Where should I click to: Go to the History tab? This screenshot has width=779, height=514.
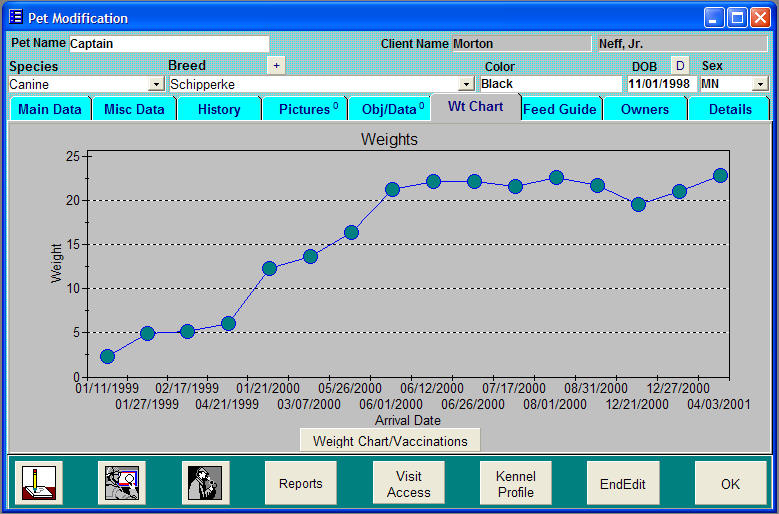coord(218,109)
